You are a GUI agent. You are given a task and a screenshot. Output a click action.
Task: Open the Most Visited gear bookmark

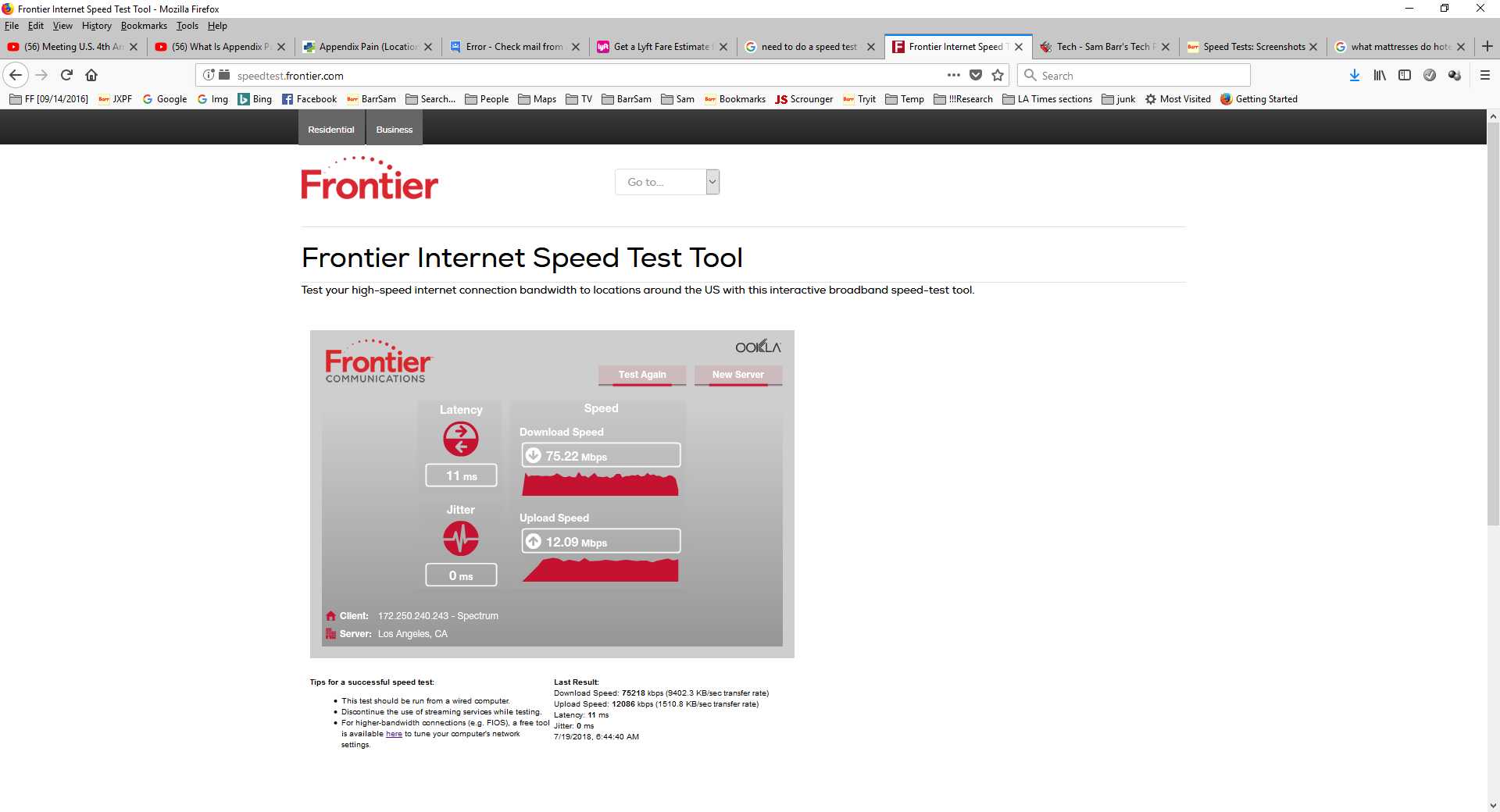click(x=1177, y=99)
